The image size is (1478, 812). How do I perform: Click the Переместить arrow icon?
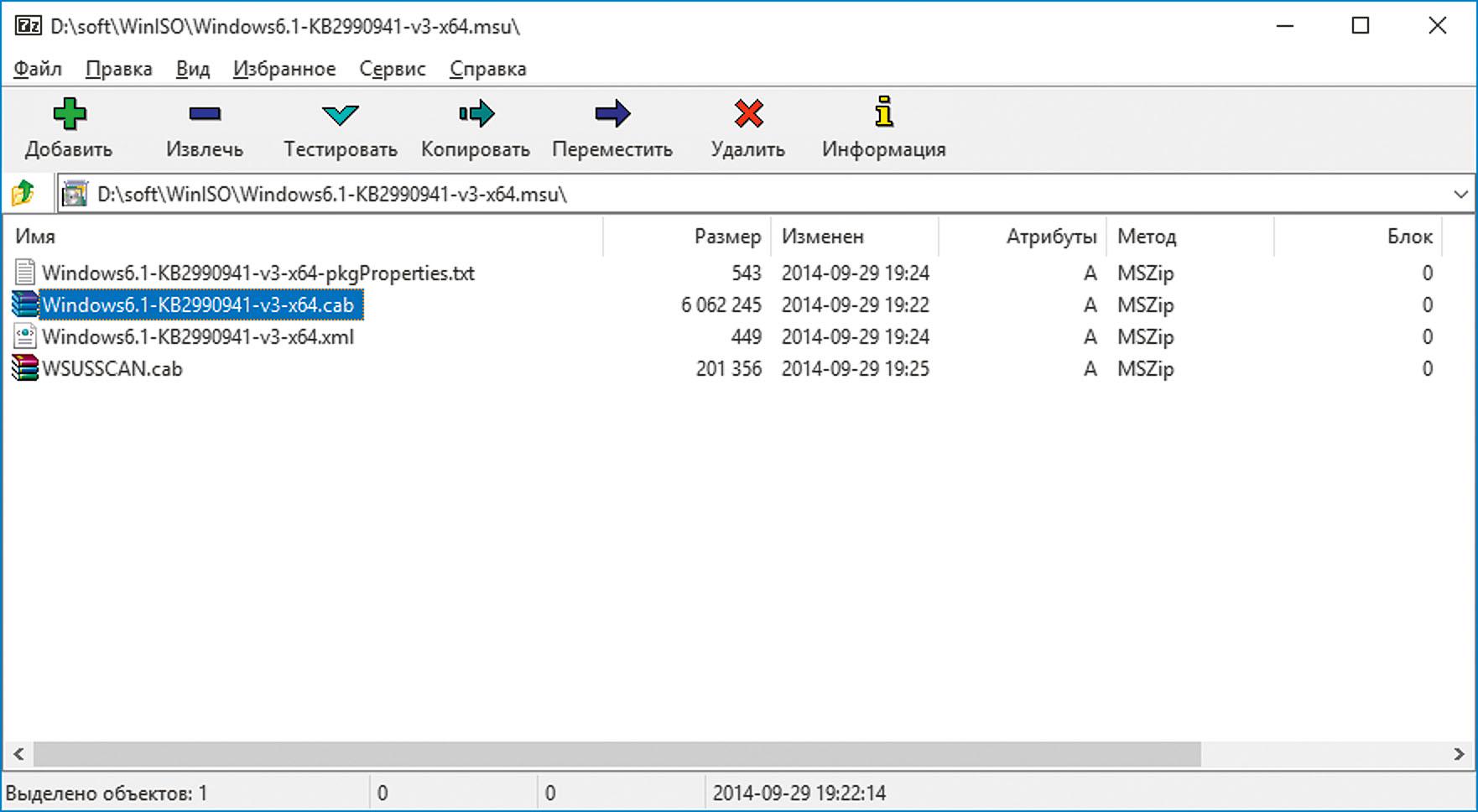pos(612,114)
